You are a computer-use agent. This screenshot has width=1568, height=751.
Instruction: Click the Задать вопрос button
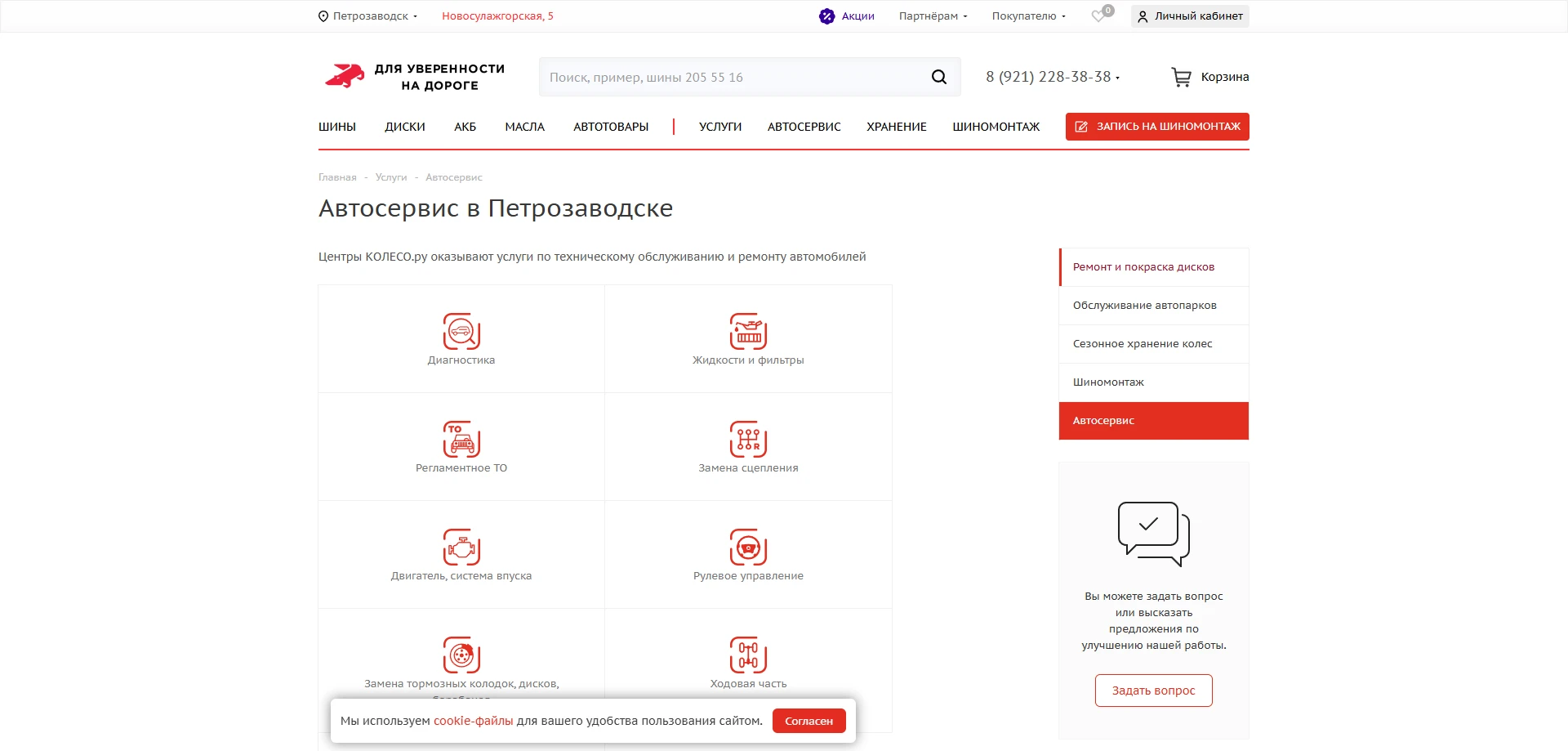[x=1153, y=691]
